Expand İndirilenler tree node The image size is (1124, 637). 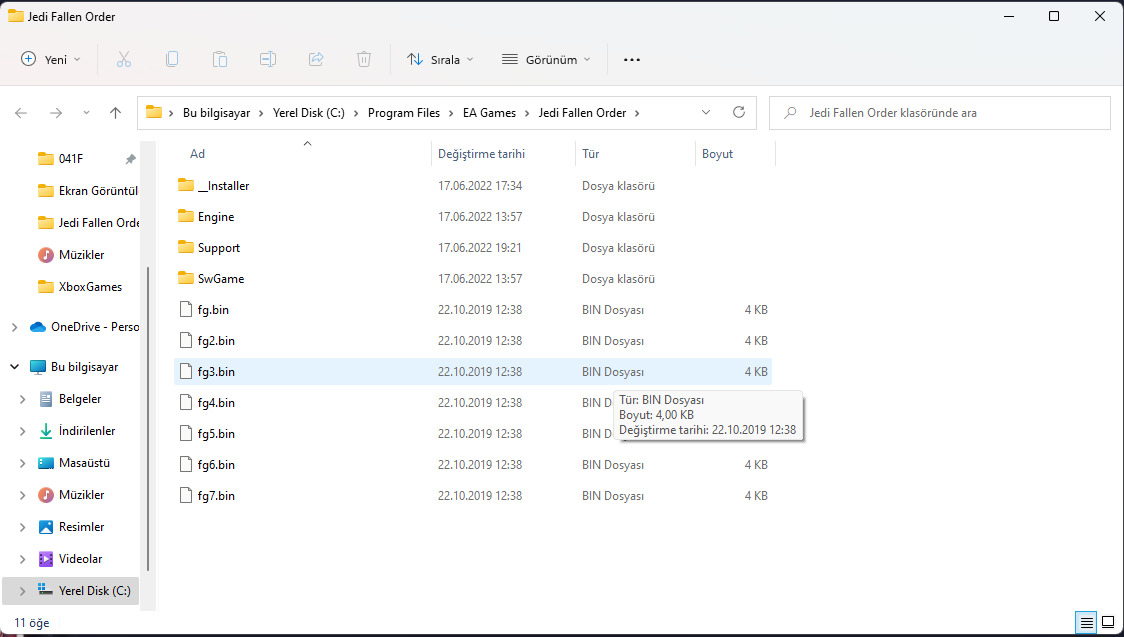(x=23, y=431)
